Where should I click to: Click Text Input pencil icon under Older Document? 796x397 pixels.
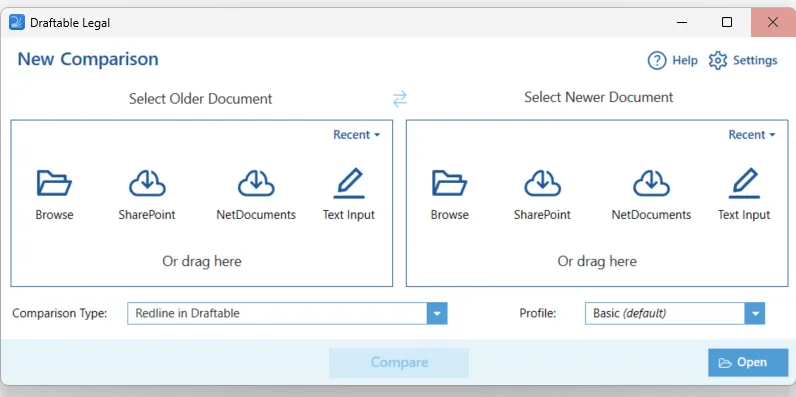[349, 183]
